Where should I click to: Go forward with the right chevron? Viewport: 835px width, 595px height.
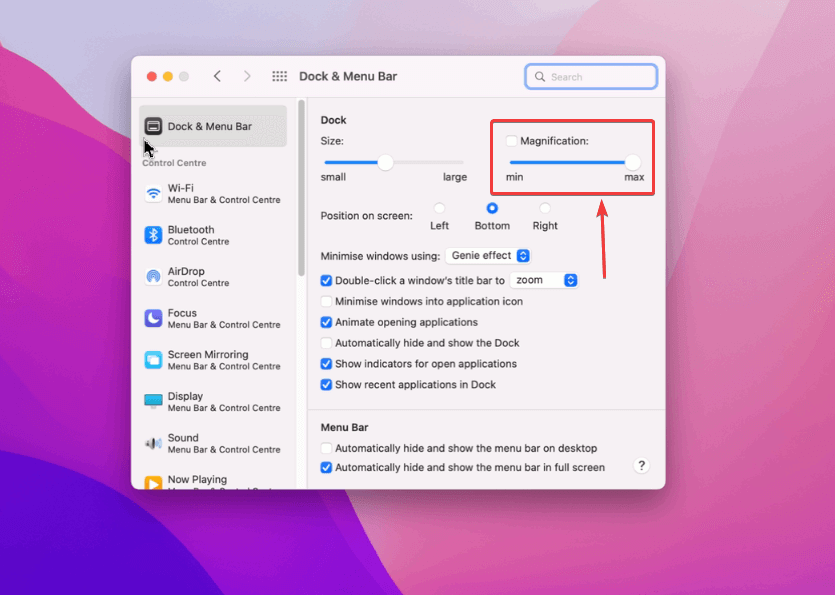tap(247, 76)
